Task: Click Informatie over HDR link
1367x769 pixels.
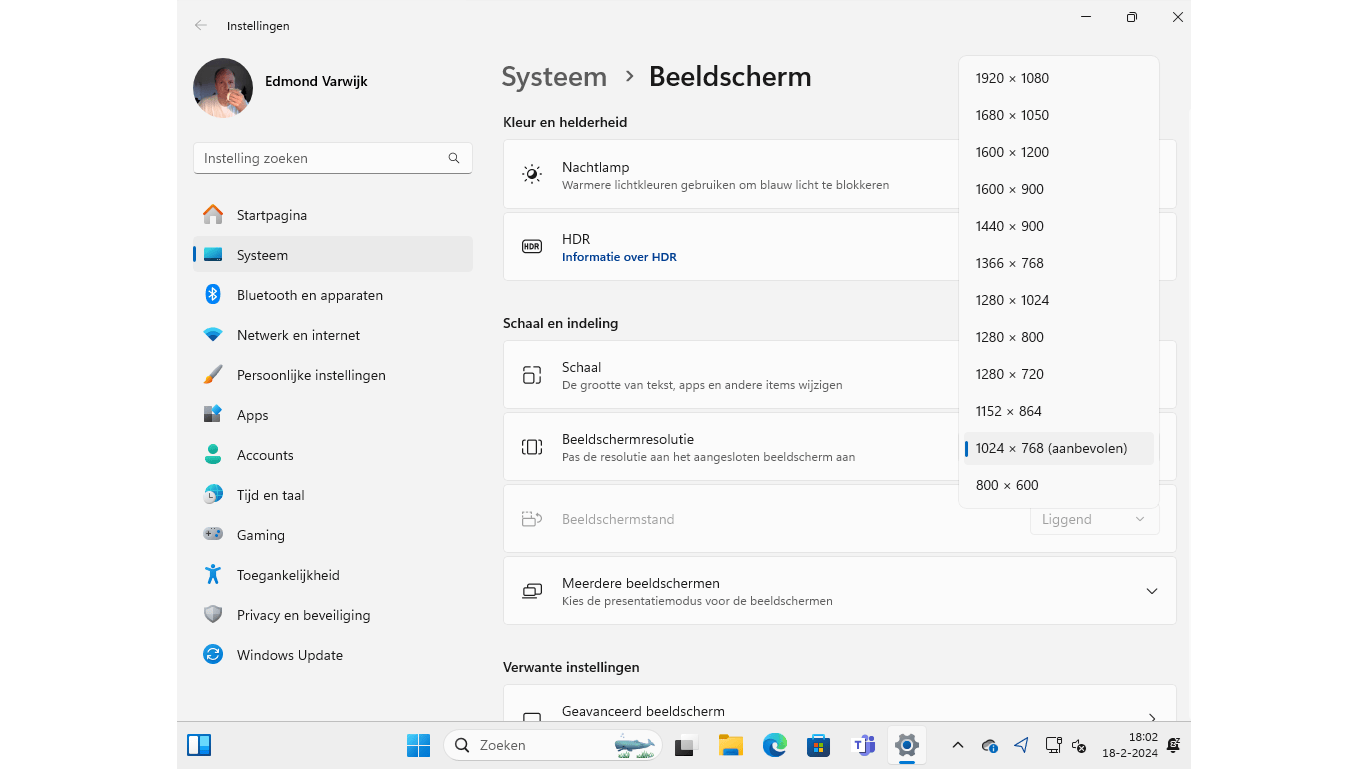Action: pyautogui.click(x=619, y=257)
